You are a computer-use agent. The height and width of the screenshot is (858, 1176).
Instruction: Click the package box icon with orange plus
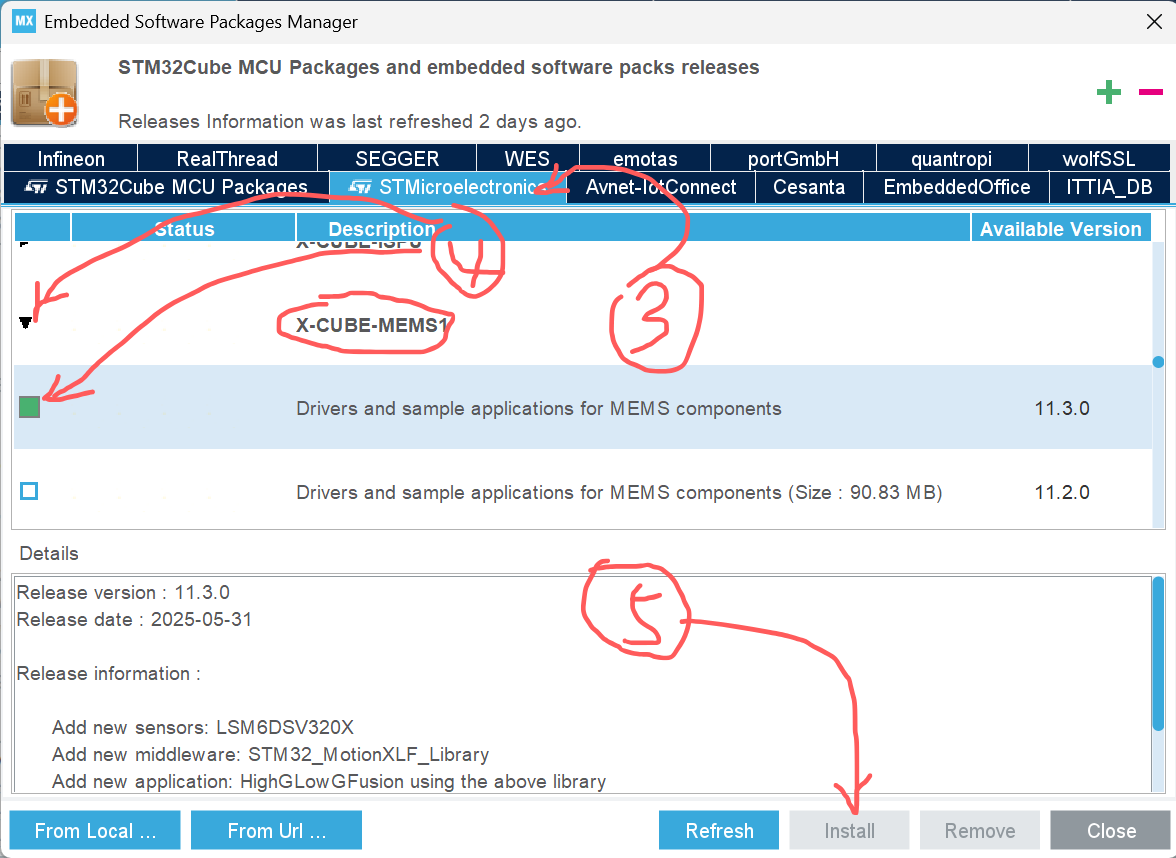[45, 93]
